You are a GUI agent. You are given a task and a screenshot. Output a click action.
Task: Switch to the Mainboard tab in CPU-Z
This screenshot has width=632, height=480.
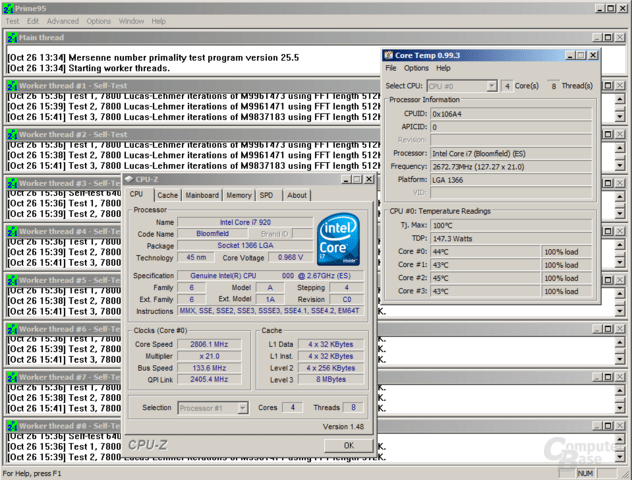click(x=202, y=195)
